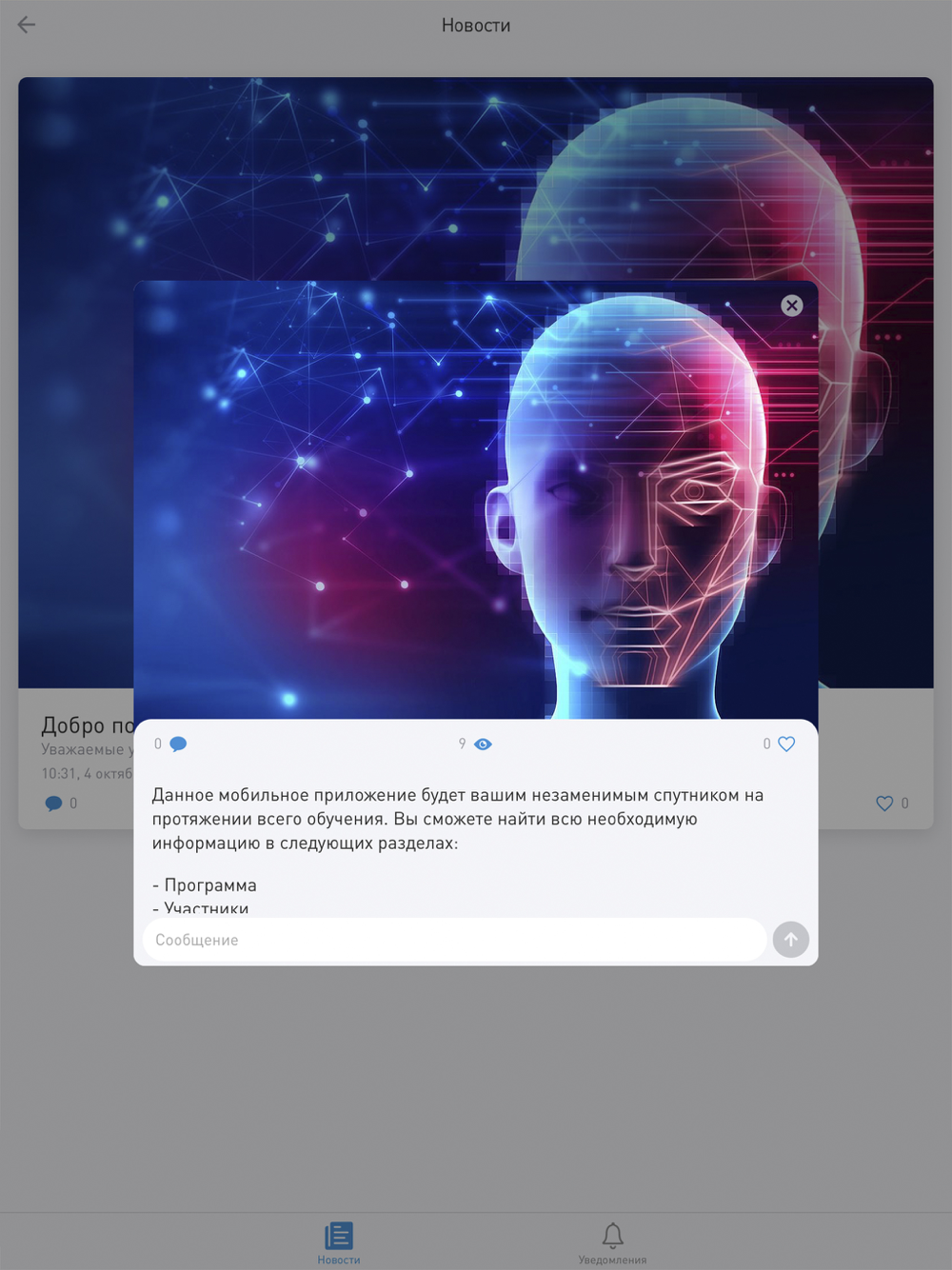
Task: Close the news popup
Action: click(791, 306)
